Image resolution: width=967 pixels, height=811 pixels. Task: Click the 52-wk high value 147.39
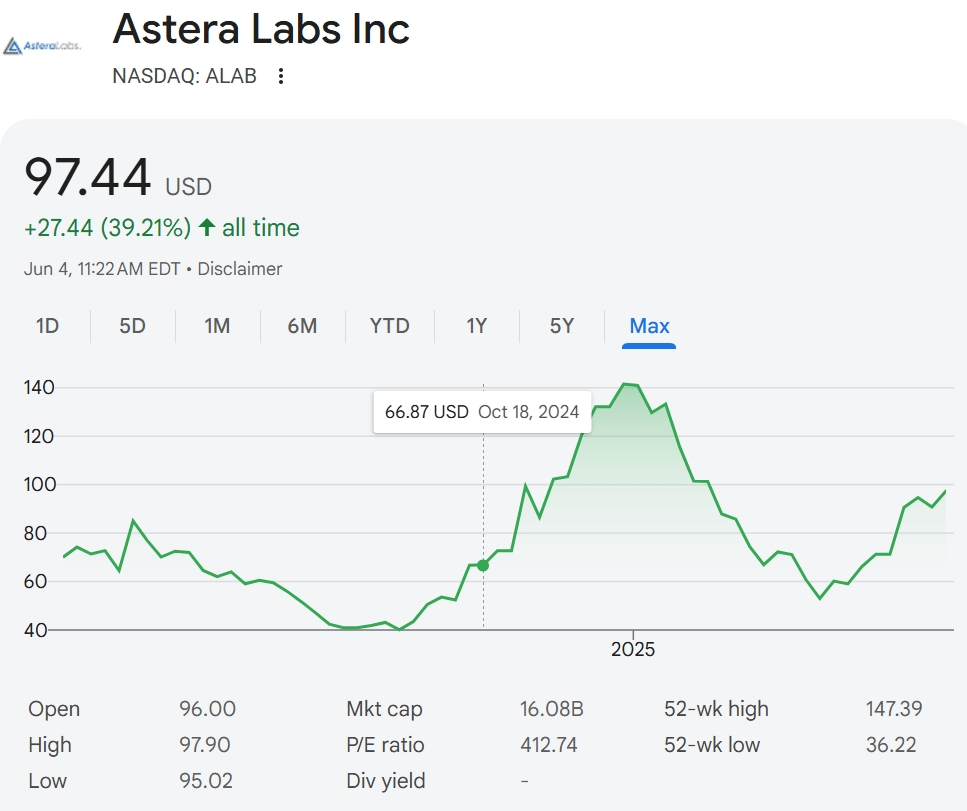point(893,709)
